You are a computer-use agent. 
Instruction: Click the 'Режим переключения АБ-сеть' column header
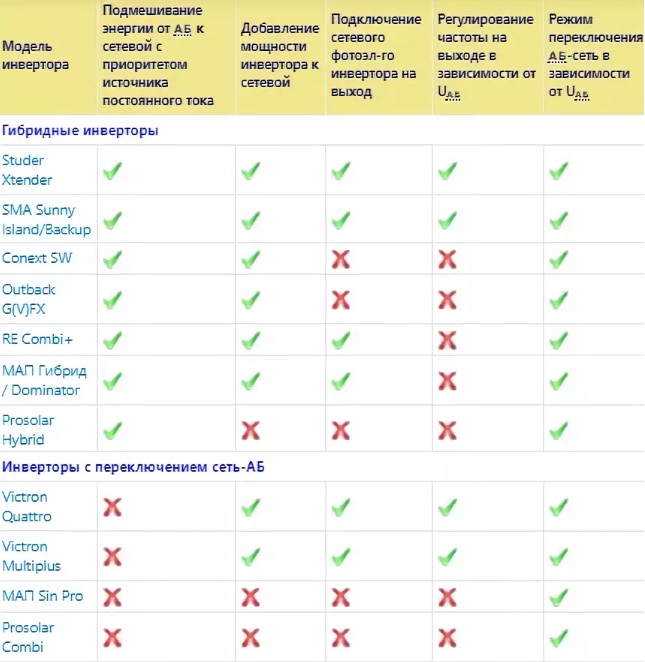(590, 56)
